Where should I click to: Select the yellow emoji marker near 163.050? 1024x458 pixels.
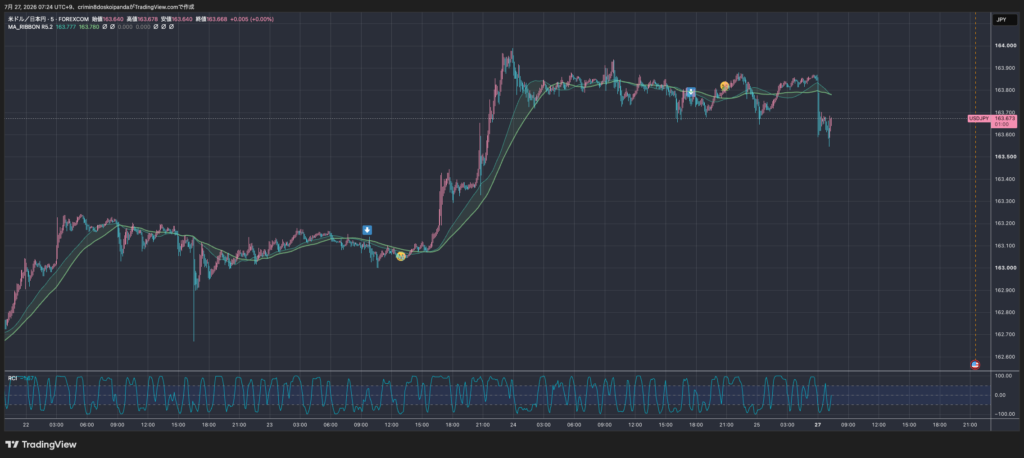point(401,256)
